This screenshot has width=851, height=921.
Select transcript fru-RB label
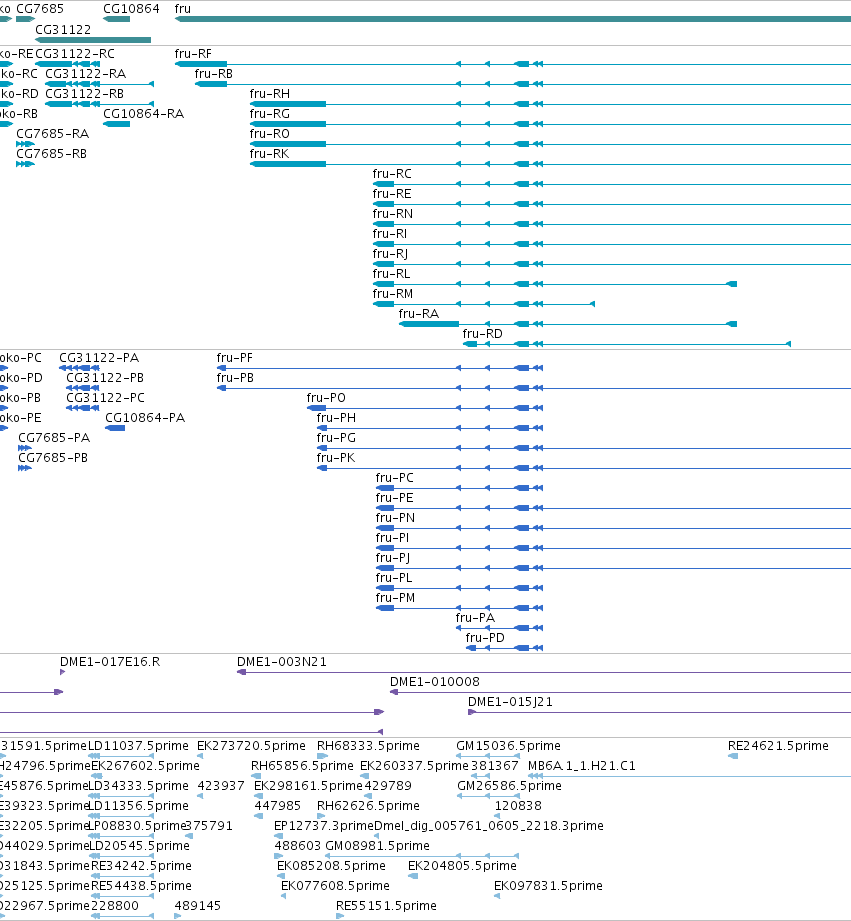tap(213, 73)
